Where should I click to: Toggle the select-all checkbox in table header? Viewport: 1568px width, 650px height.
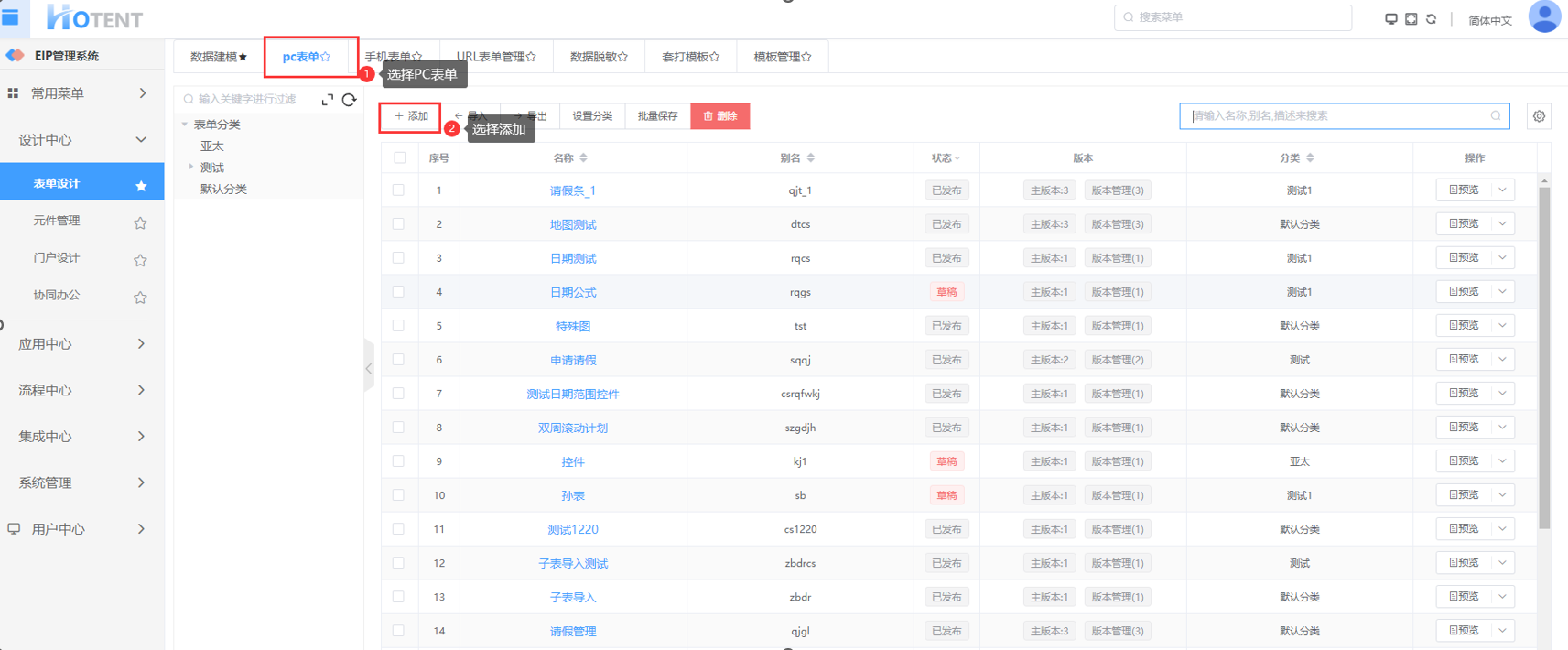400,157
